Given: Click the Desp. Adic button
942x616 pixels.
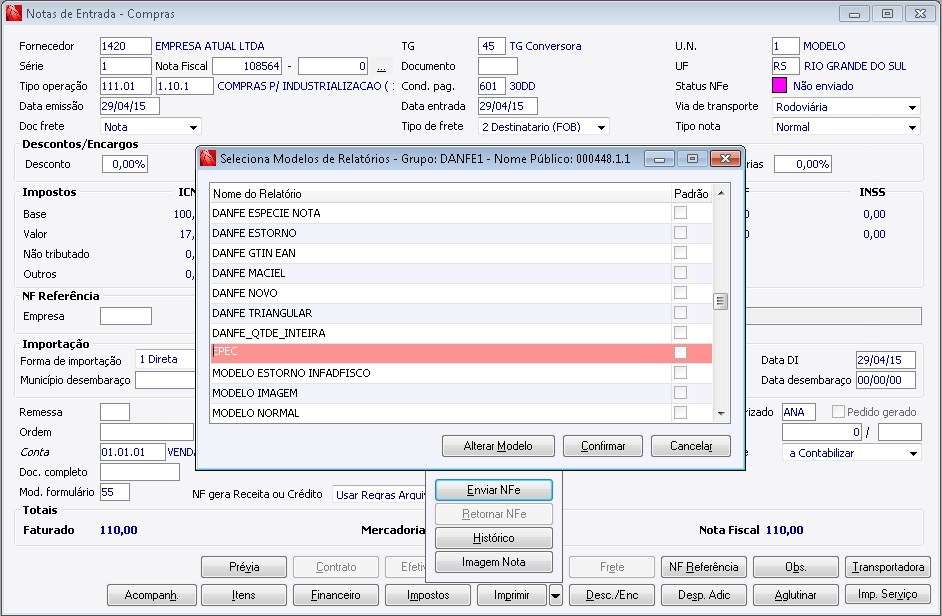Looking at the screenshot, I should [703, 595].
